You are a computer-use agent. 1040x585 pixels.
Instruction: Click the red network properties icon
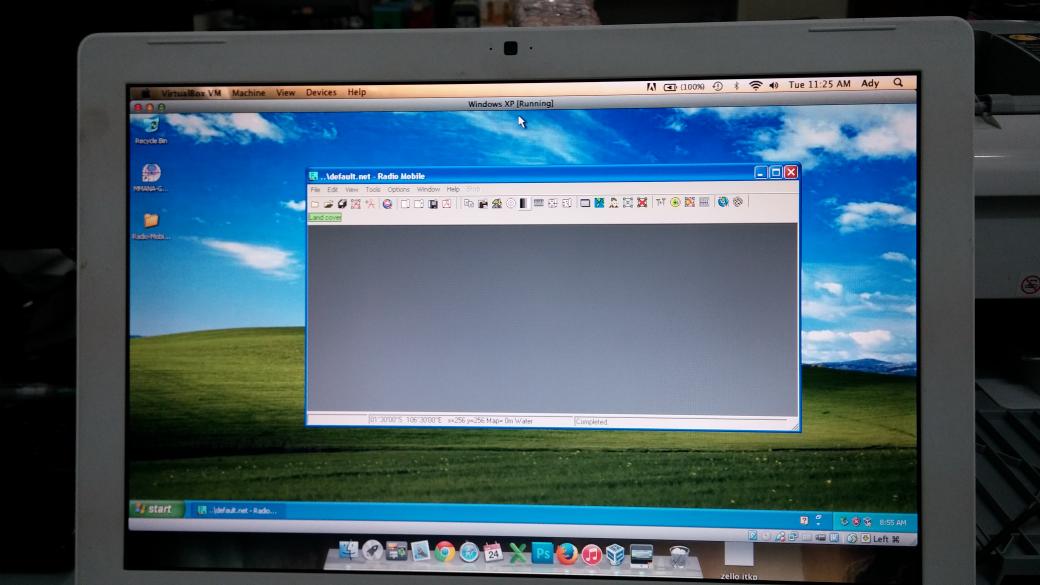coord(356,204)
